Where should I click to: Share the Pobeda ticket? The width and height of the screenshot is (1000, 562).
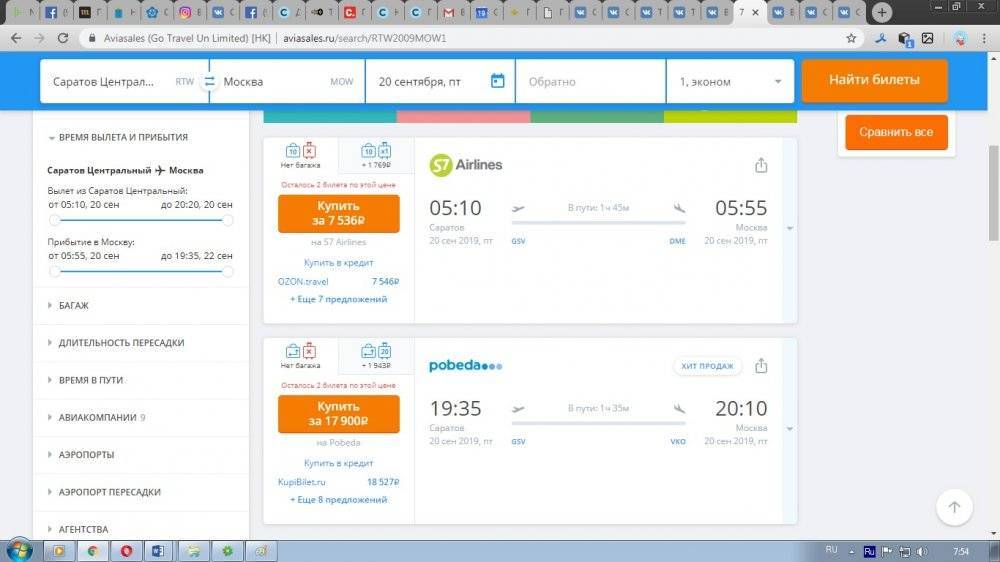[x=761, y=366]
